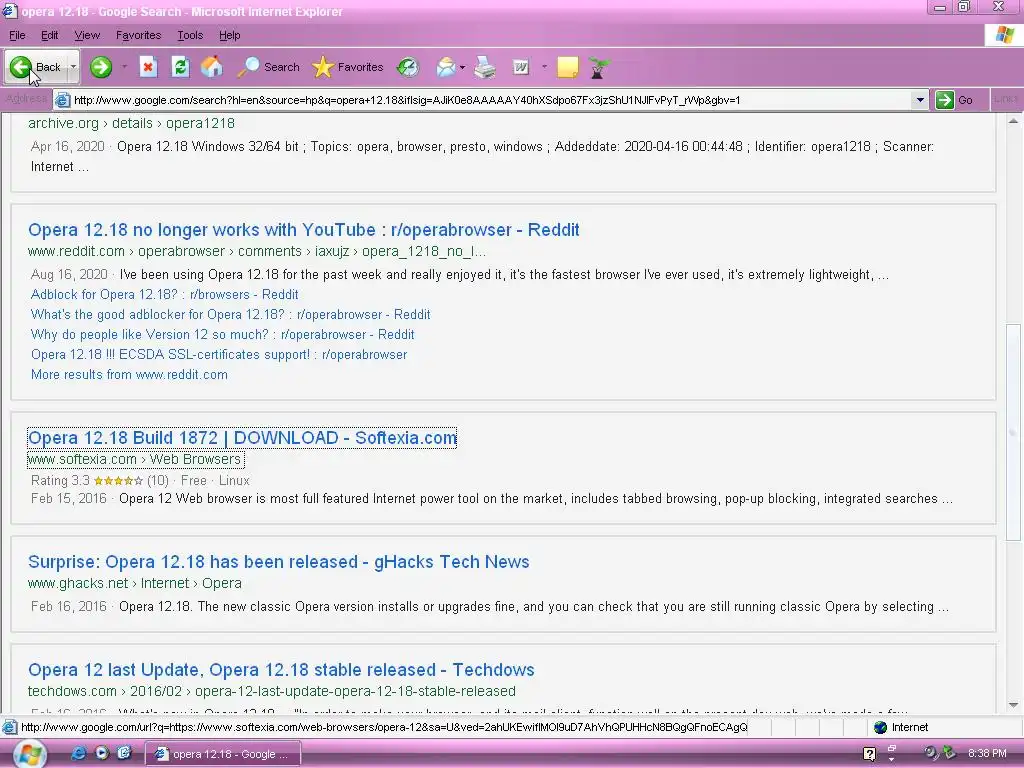The height and width of the screenshot is (768, 1024).
Task: Open 'What's the good adblocker' Reddit link
Action: (x=231, y=315)
